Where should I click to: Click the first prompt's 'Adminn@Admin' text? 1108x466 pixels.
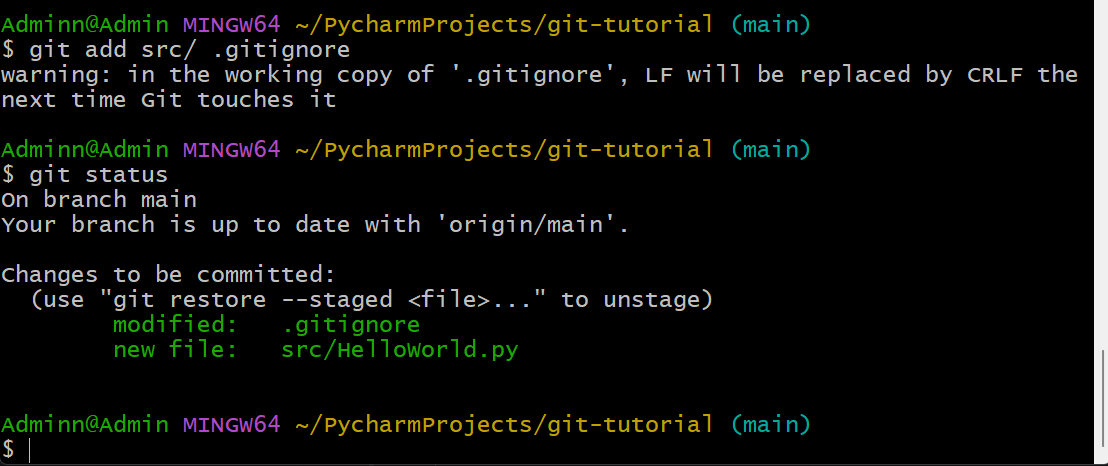click(84, 24)
